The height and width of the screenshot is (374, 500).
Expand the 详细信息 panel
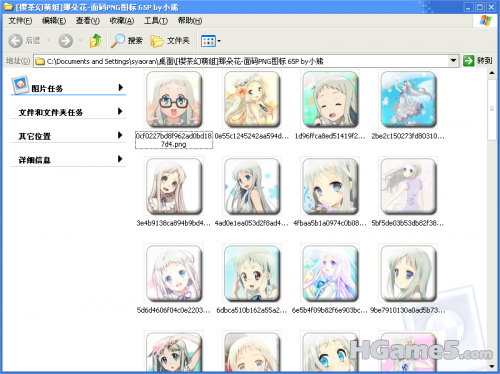click(121, 159)
